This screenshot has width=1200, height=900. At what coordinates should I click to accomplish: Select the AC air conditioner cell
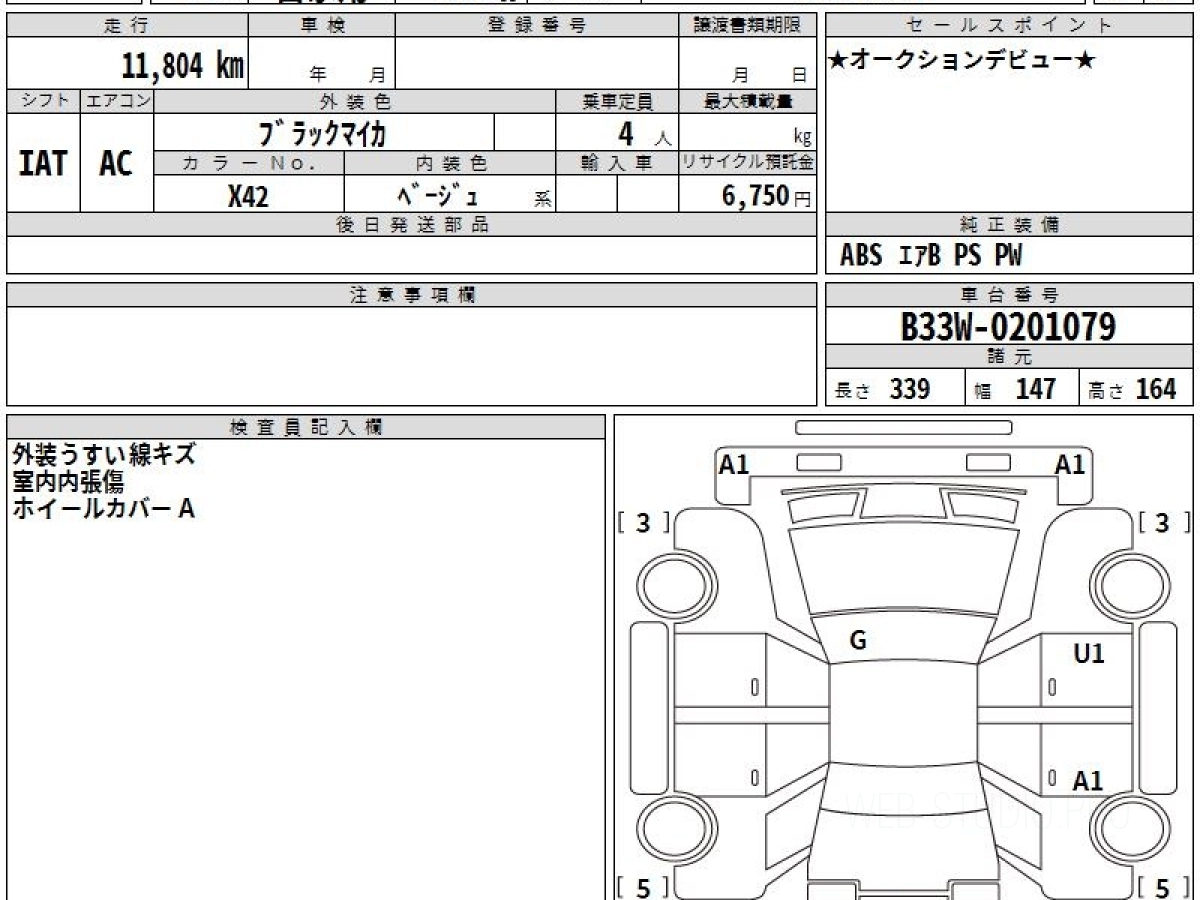[x=116, y=163]
